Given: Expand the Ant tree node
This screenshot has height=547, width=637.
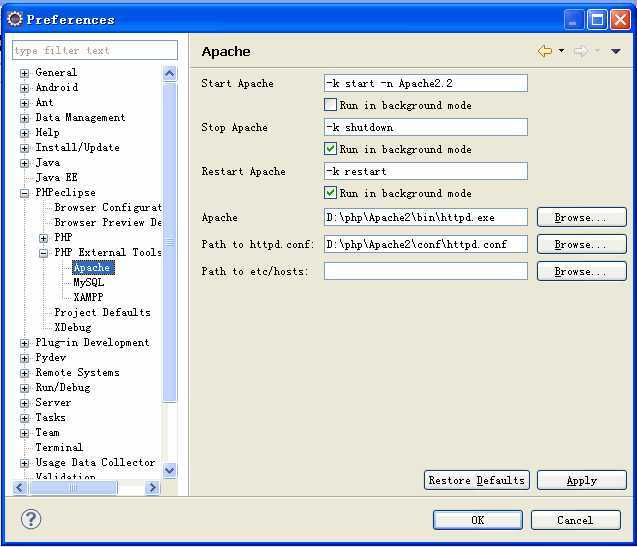Looking at the screenshot, I should [x=24, y=103].
